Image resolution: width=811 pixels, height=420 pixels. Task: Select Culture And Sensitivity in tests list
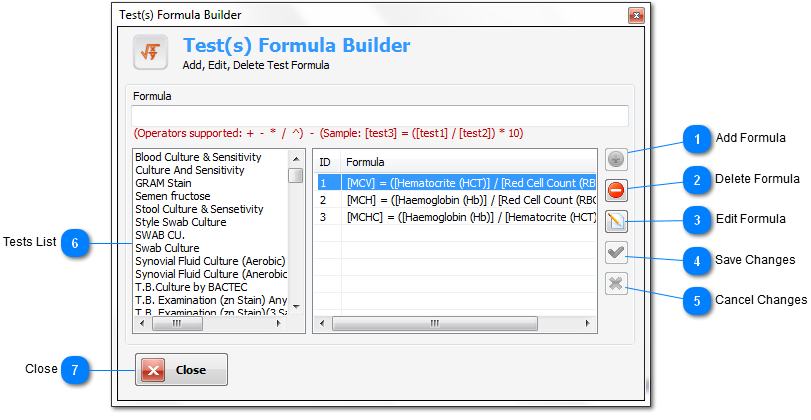tap(189, 170)
